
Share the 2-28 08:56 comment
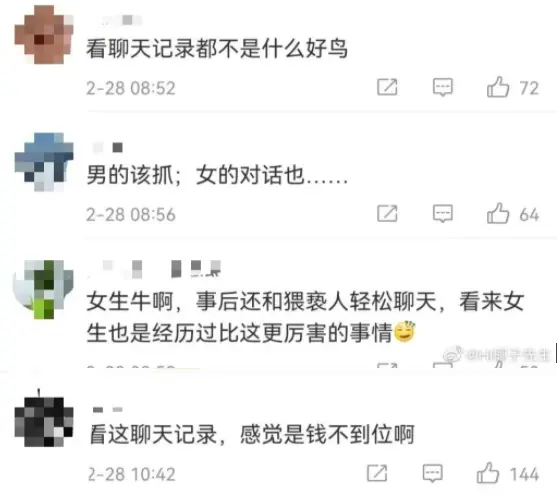tap(387, 213)
